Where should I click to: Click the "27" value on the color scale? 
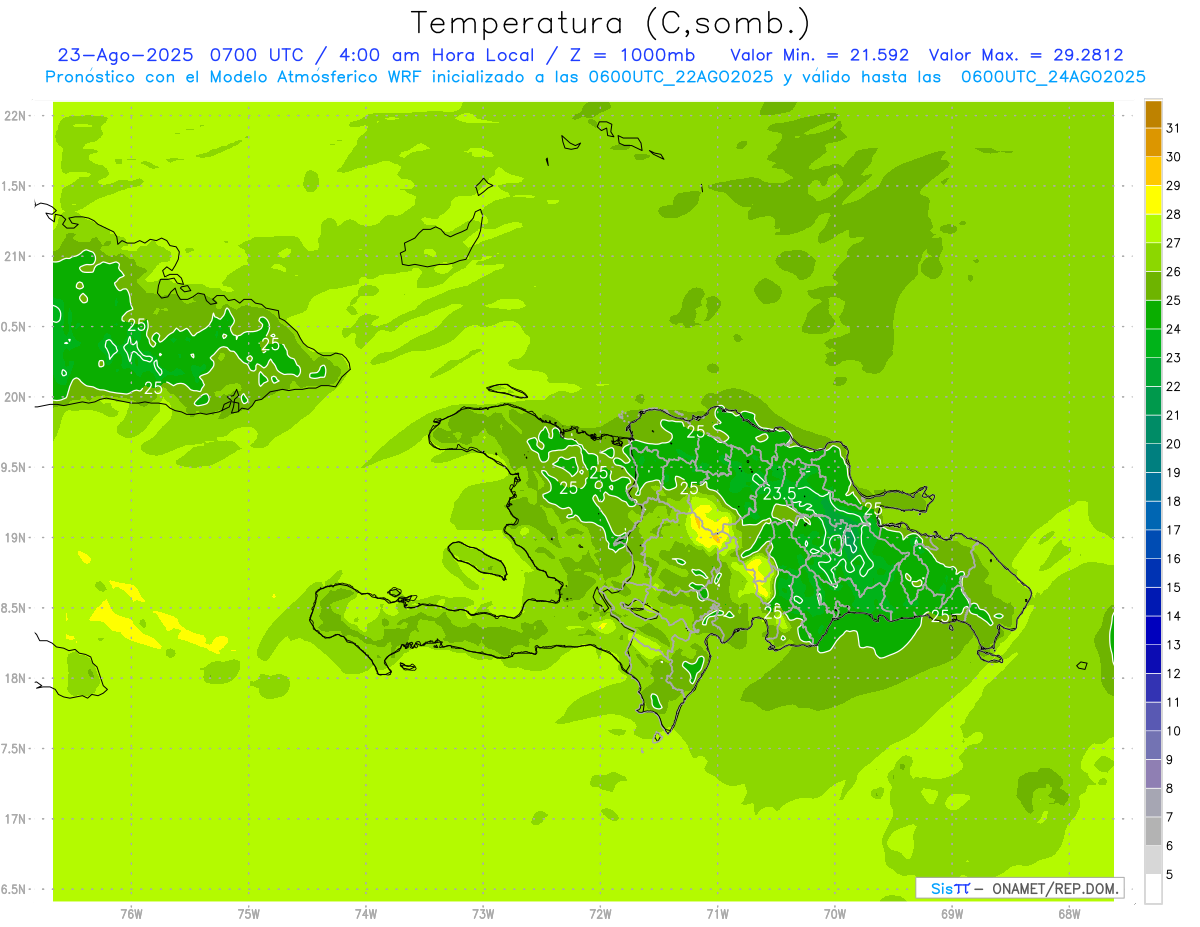click(x=1174, y=243)
